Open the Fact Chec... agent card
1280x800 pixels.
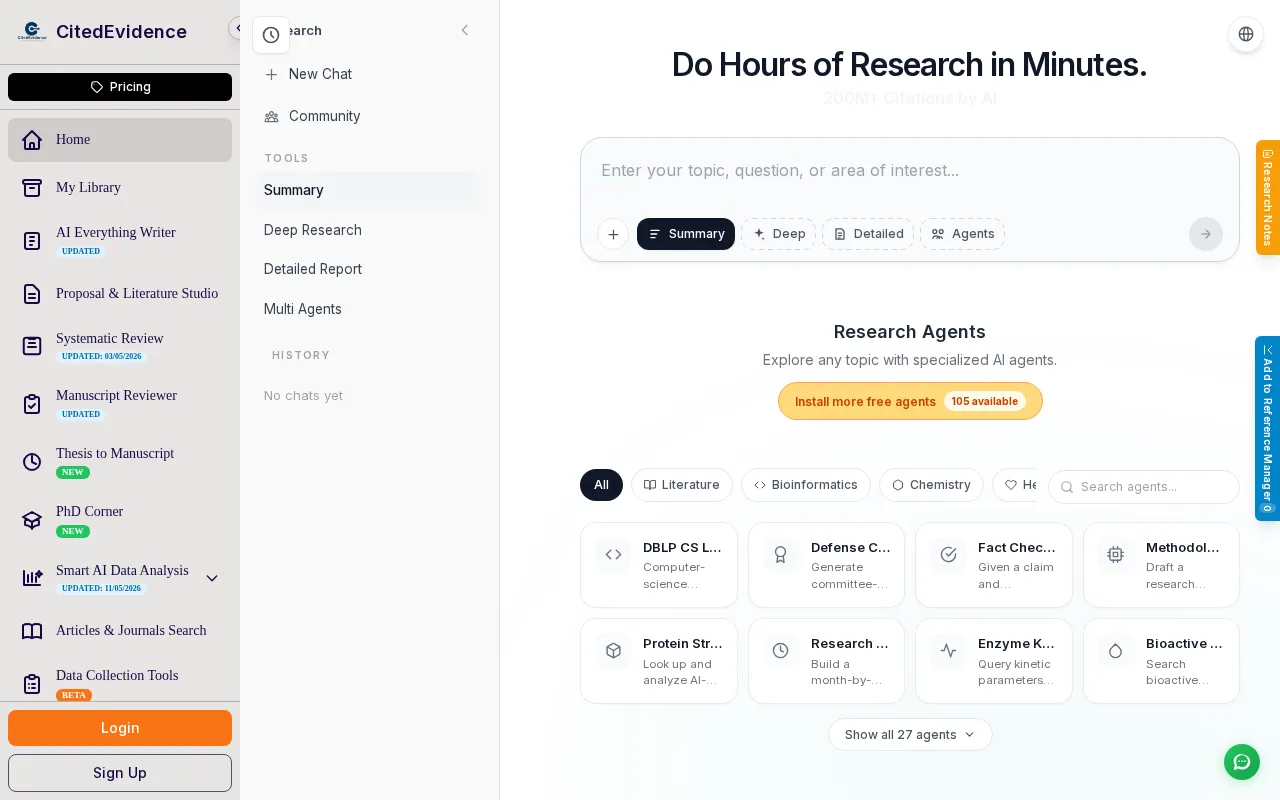(994, 565)
